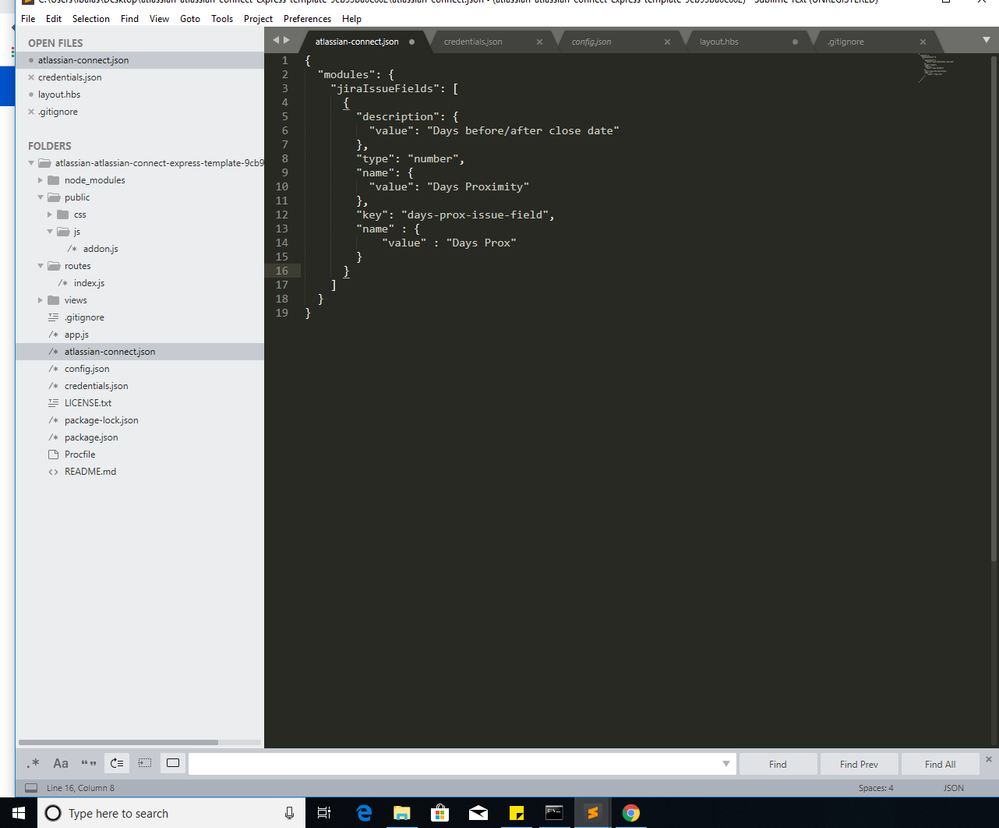Viewport: 999px width, 828px height.
Task: Close the config.json tab
Action: click(667, 42)
